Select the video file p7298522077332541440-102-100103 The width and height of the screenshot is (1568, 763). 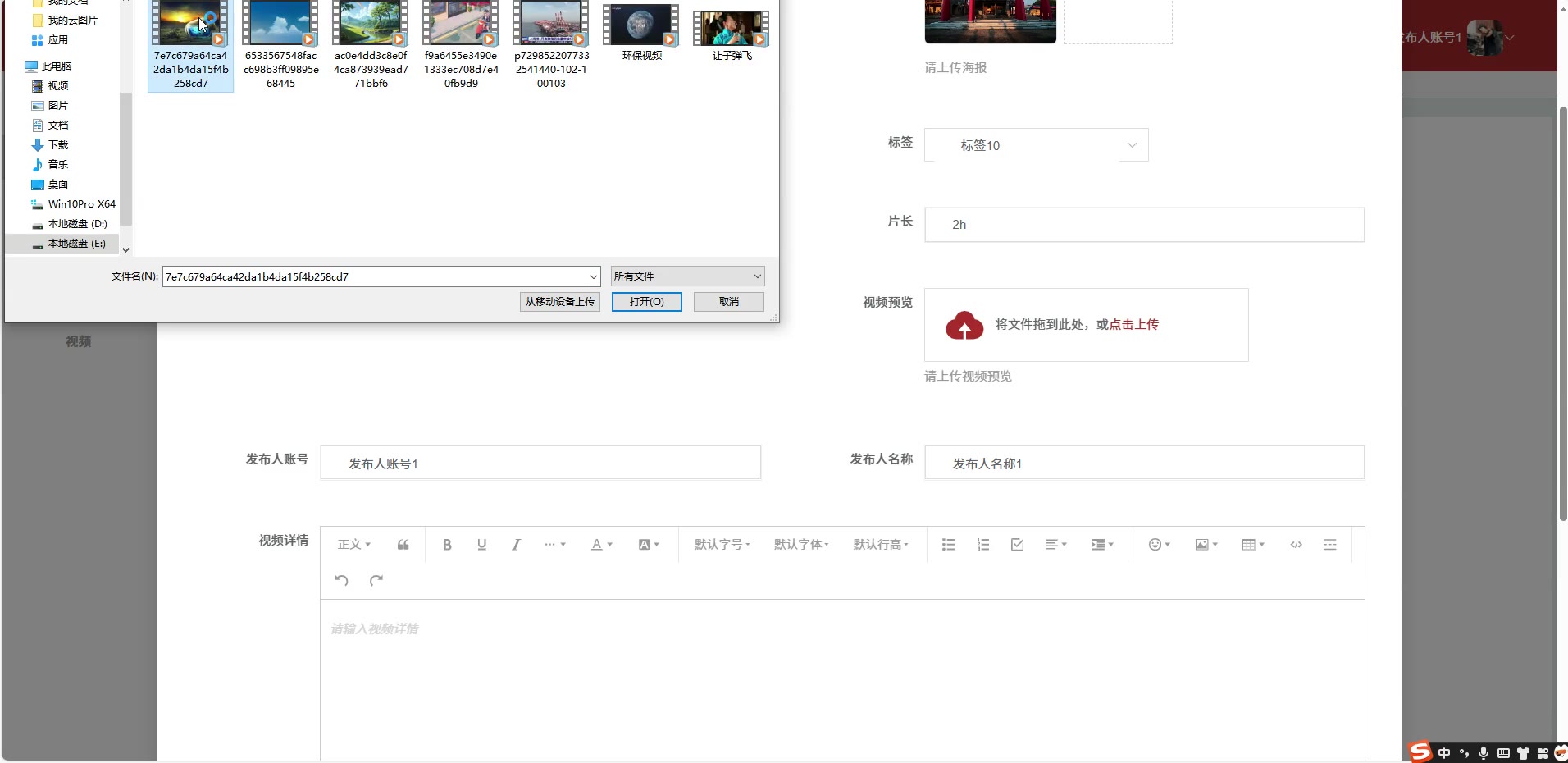click(551, 46)
